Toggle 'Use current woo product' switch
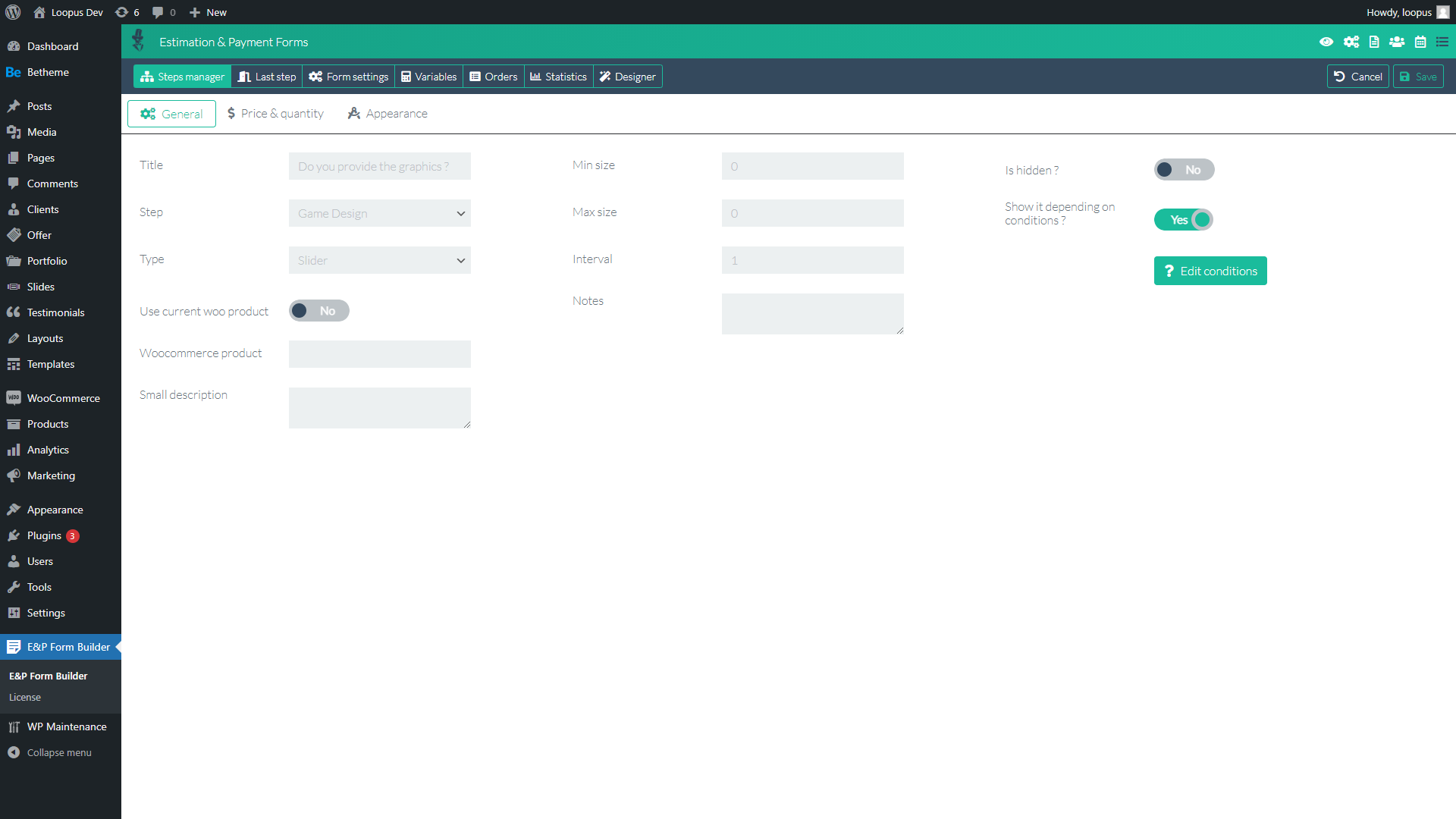1456x819 pixels. 318,311
